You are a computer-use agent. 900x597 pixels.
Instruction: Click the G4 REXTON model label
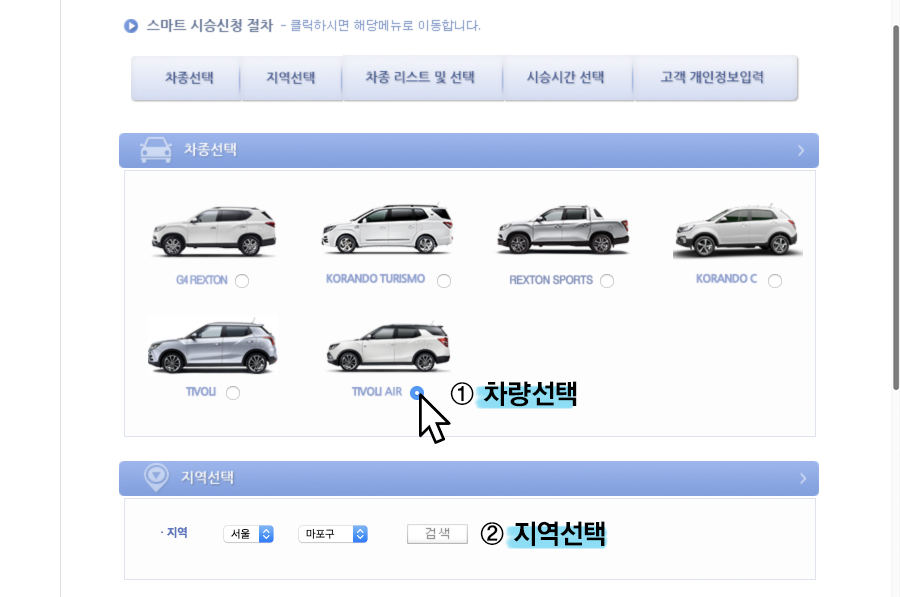(x=201, y=280)
